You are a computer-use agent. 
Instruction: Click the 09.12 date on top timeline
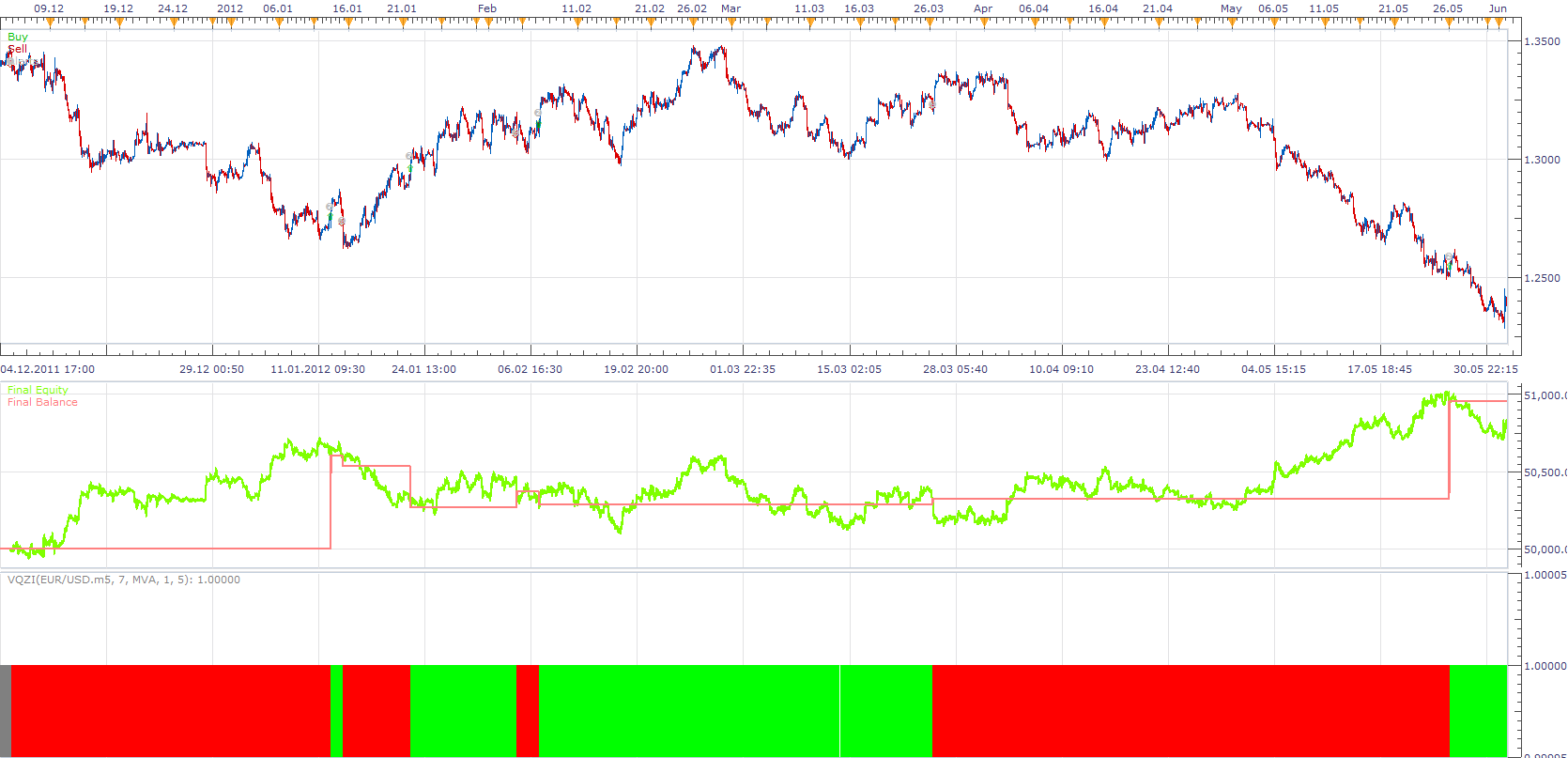click(x=49, y=8)
